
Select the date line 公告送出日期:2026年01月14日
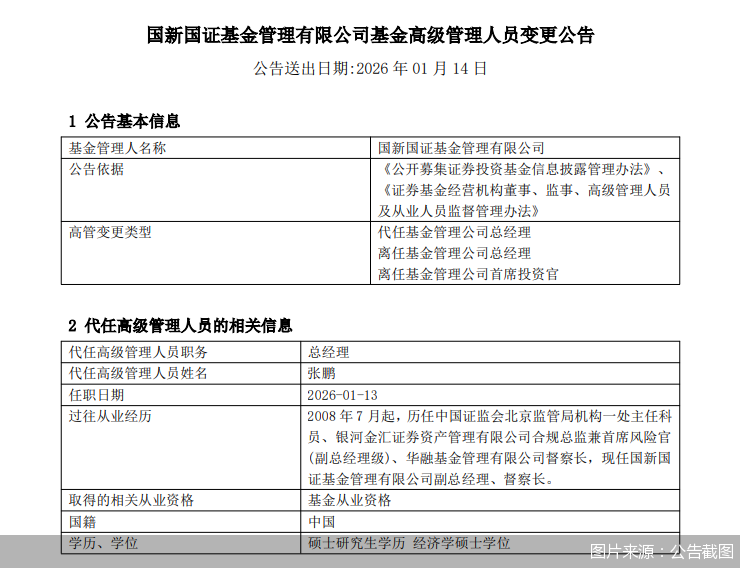[370, 68]
